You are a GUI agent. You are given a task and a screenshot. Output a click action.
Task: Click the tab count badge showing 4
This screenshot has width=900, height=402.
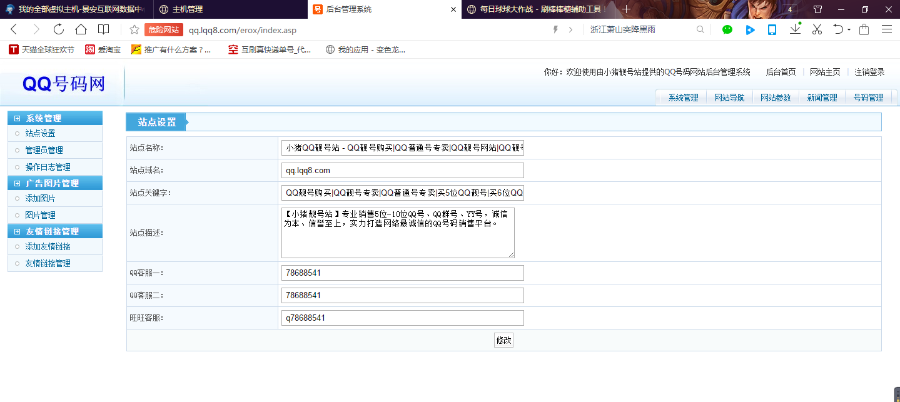(x=790, y=10)
